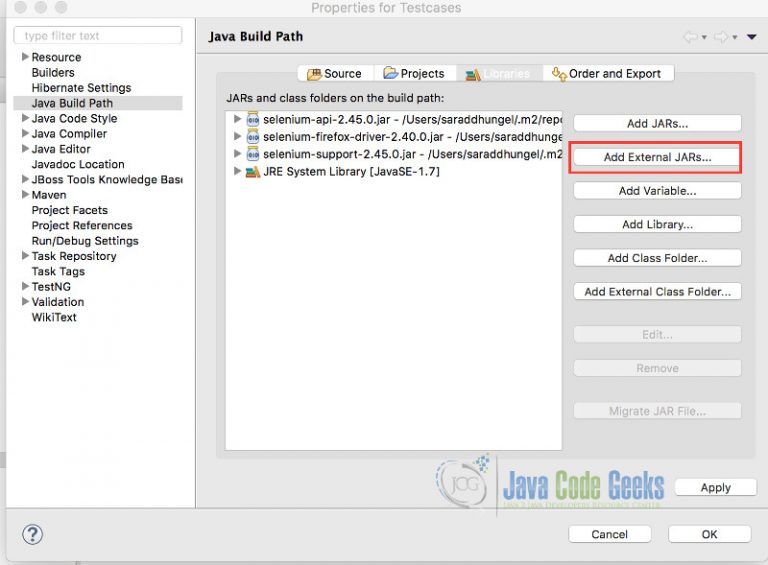This screenshot has width=768, height=565.
Task: Click the selenium-support jar file icon
Action: pyautogui.click(x=253, y=154)
